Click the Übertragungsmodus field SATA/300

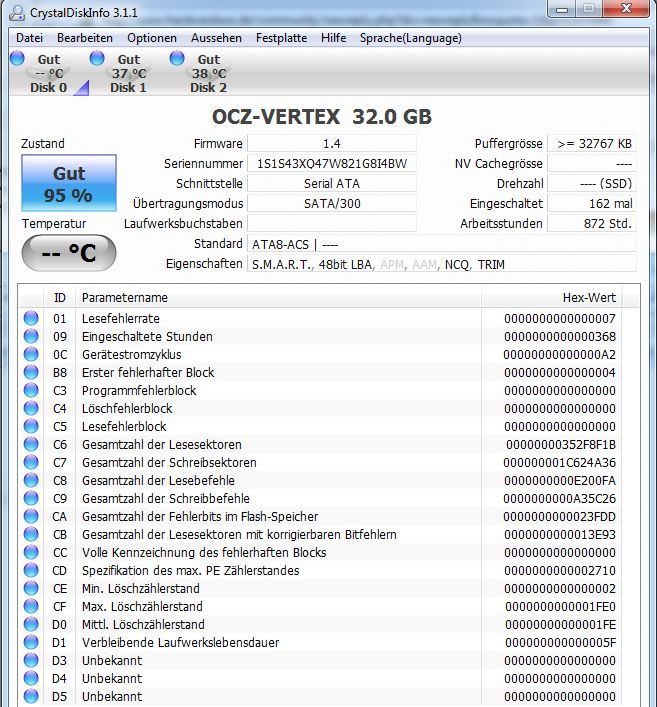point(332,203)
